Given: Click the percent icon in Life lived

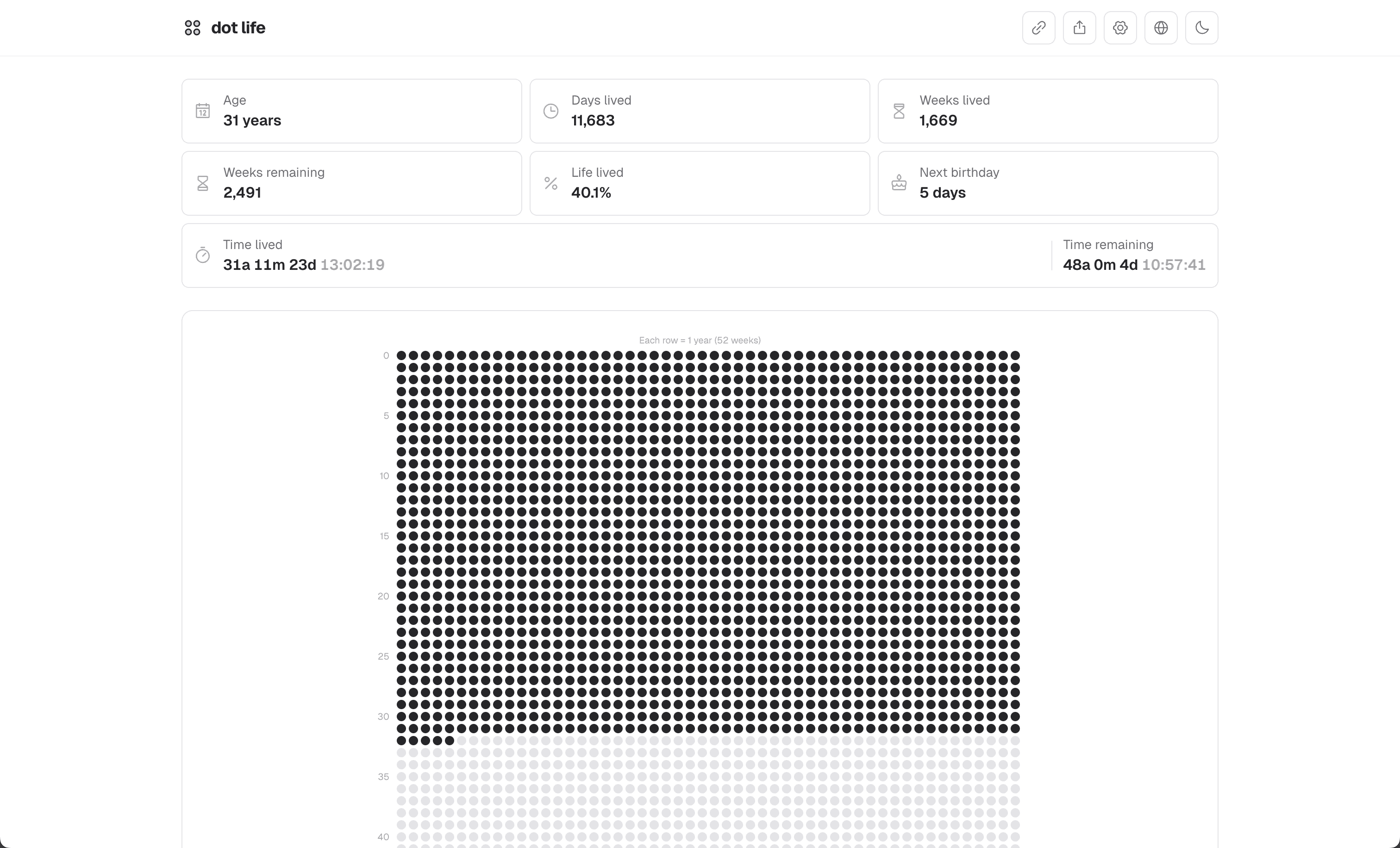Looking at the screenshot, I should (550, 183).
